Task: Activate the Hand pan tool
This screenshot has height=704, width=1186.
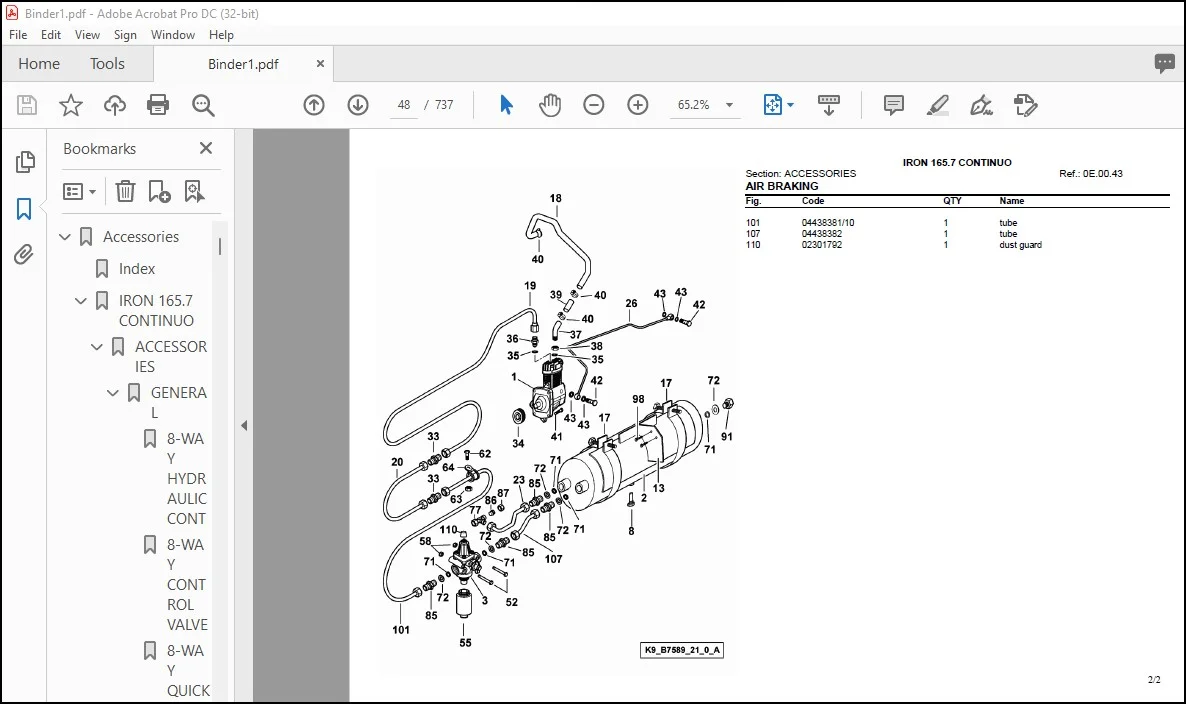Action: point(550,105)
